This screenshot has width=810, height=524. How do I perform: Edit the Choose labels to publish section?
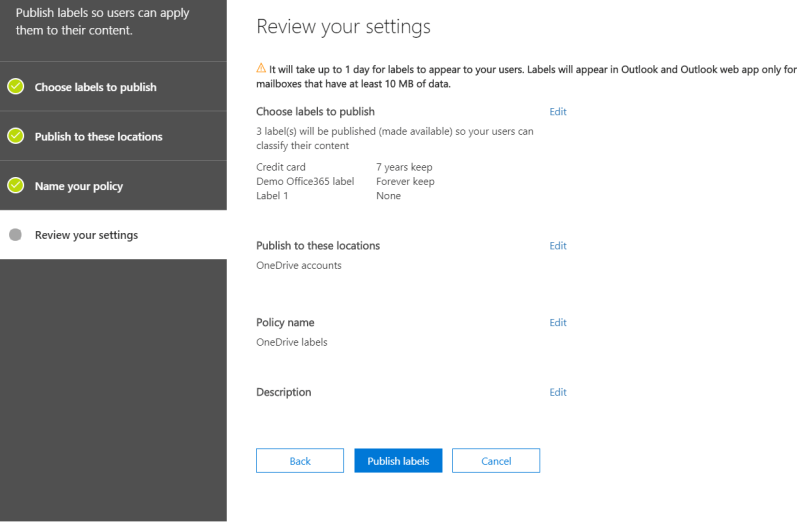[558, 112]
